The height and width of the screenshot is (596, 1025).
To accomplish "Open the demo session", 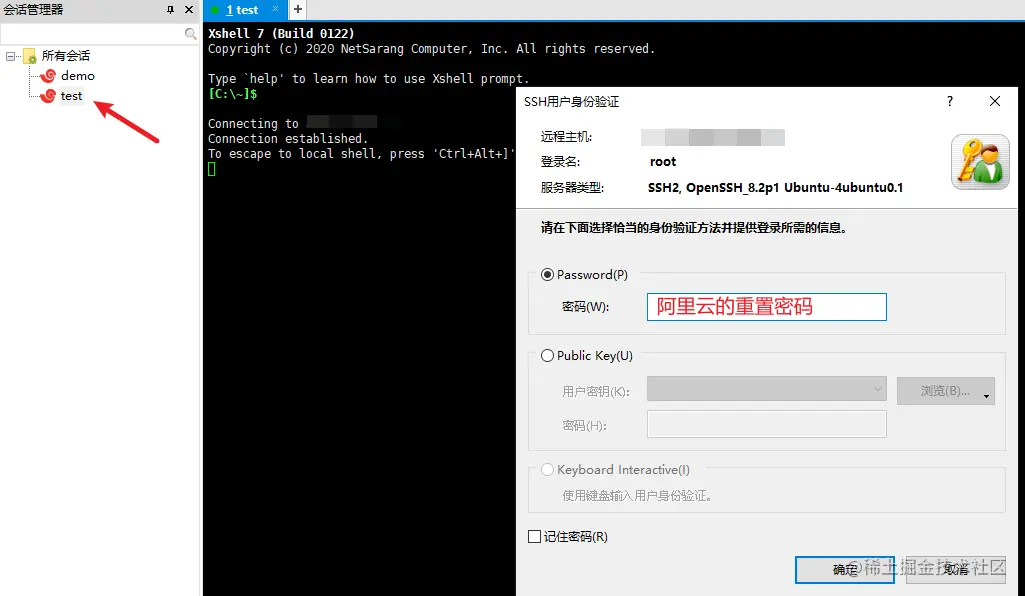I will pyautogui.click(x=77, y=76).
